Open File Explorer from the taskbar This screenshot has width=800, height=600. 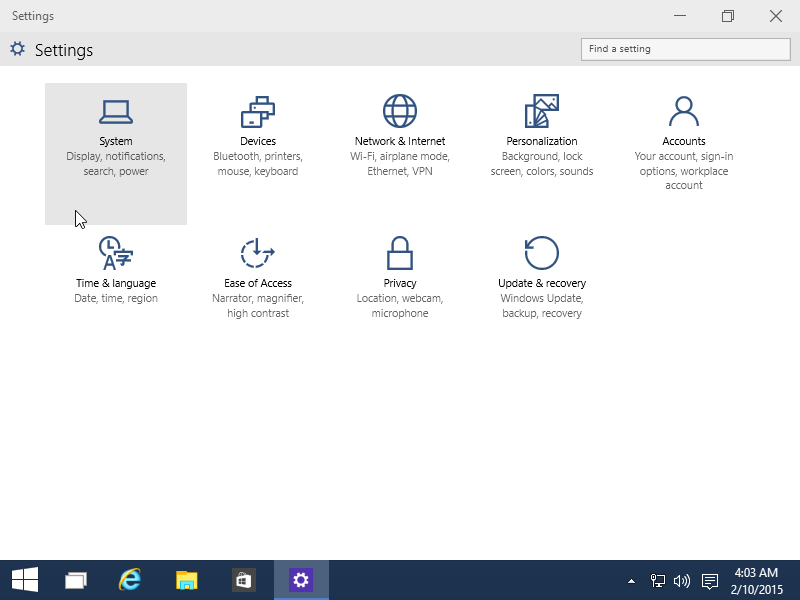187,580
